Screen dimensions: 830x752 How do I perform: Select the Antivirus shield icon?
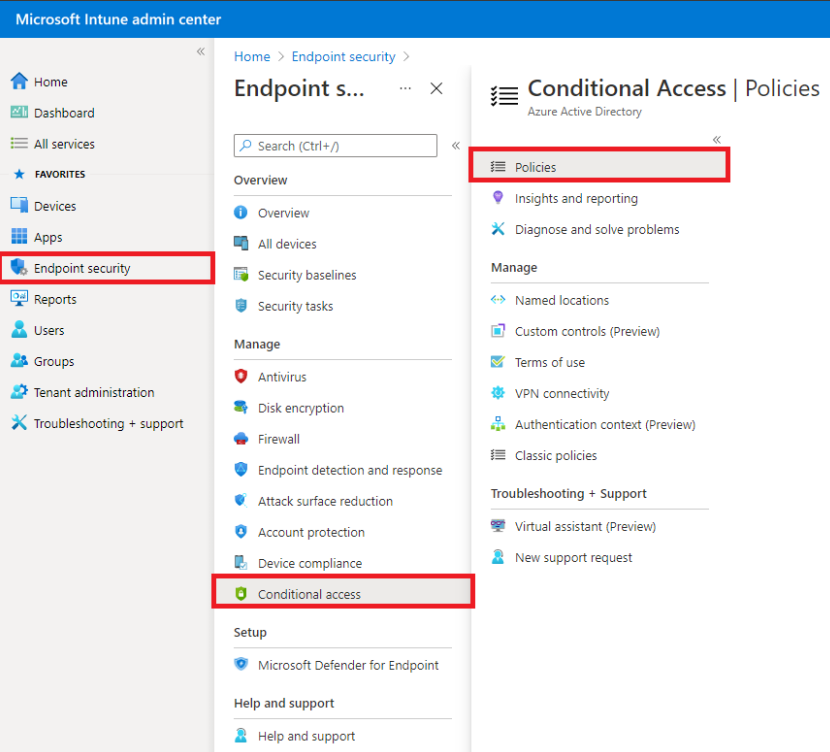tap(242, 376)
